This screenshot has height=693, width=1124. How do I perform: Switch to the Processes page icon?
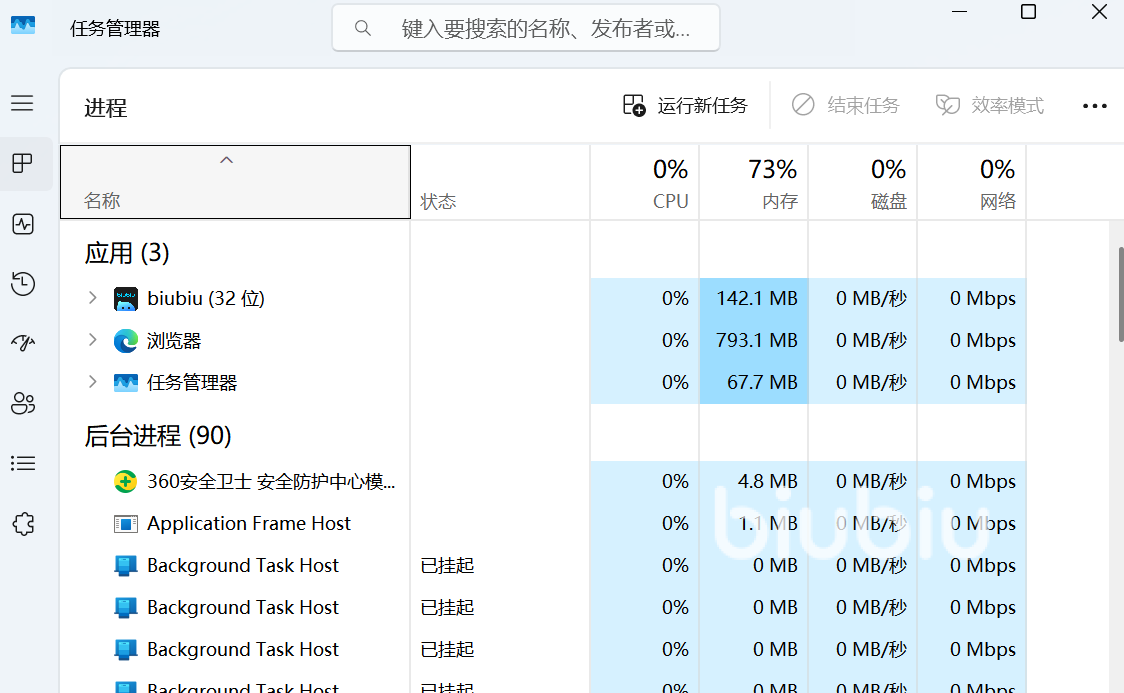tap(22, 163)
